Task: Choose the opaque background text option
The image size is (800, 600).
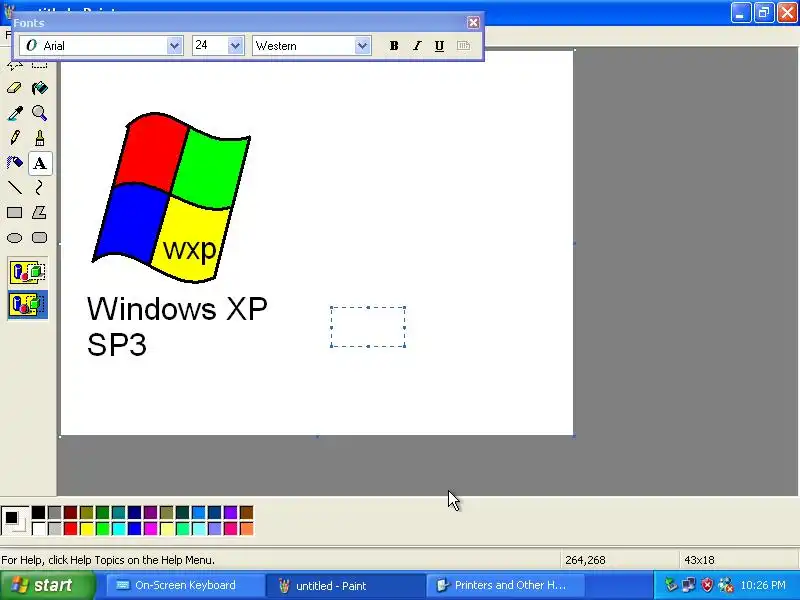Action: (28, 272)
